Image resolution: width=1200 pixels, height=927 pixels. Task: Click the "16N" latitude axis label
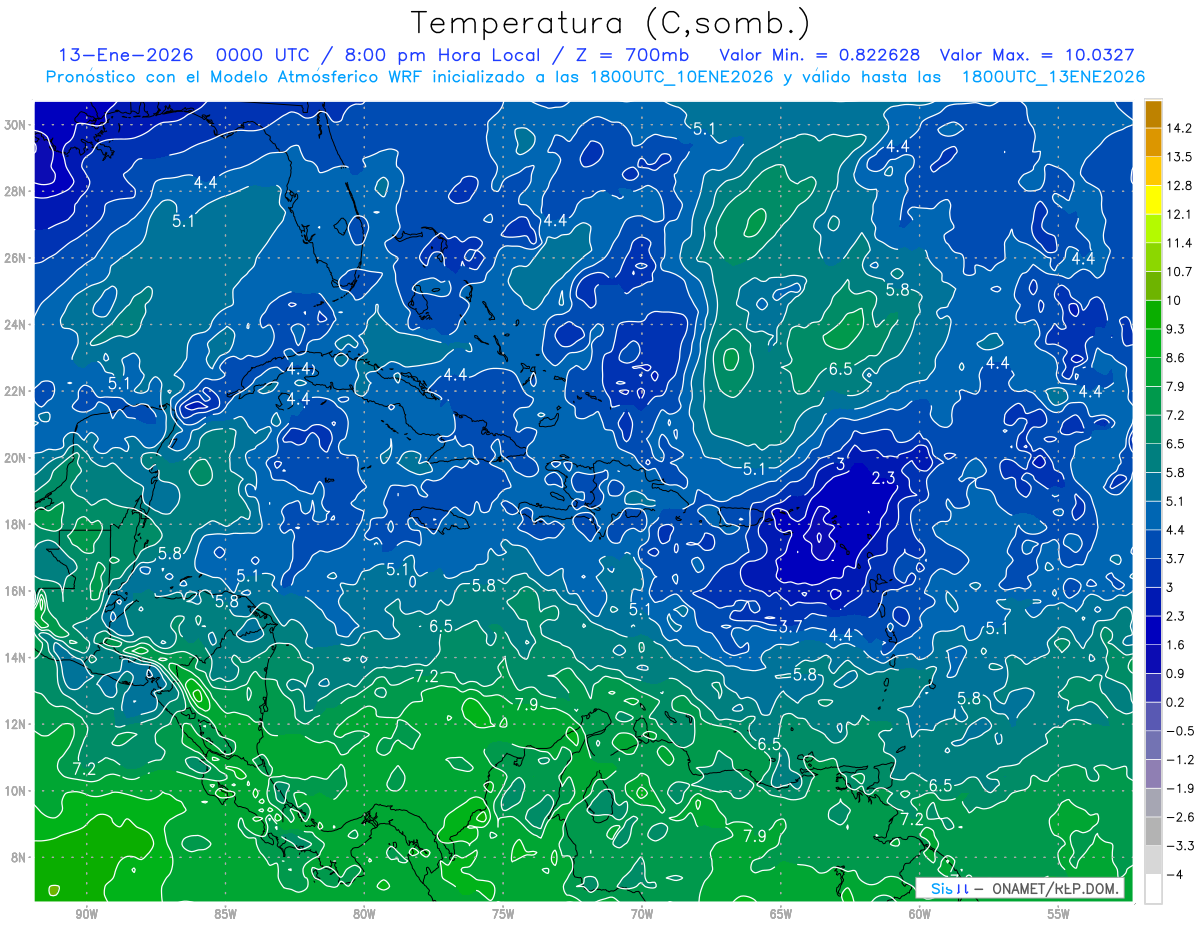click(17, 591)
